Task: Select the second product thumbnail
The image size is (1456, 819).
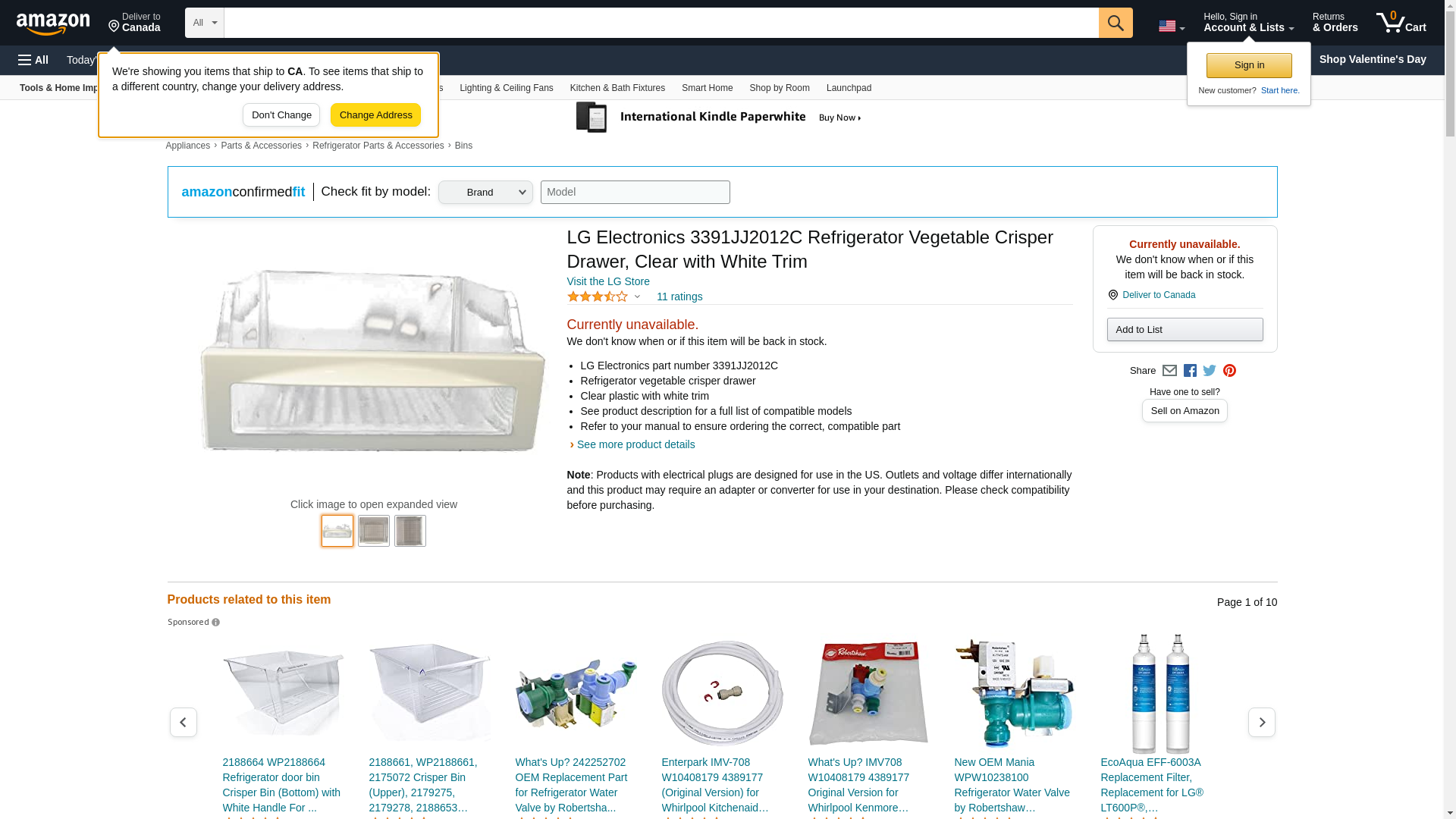Action: (x=374, y=531)
